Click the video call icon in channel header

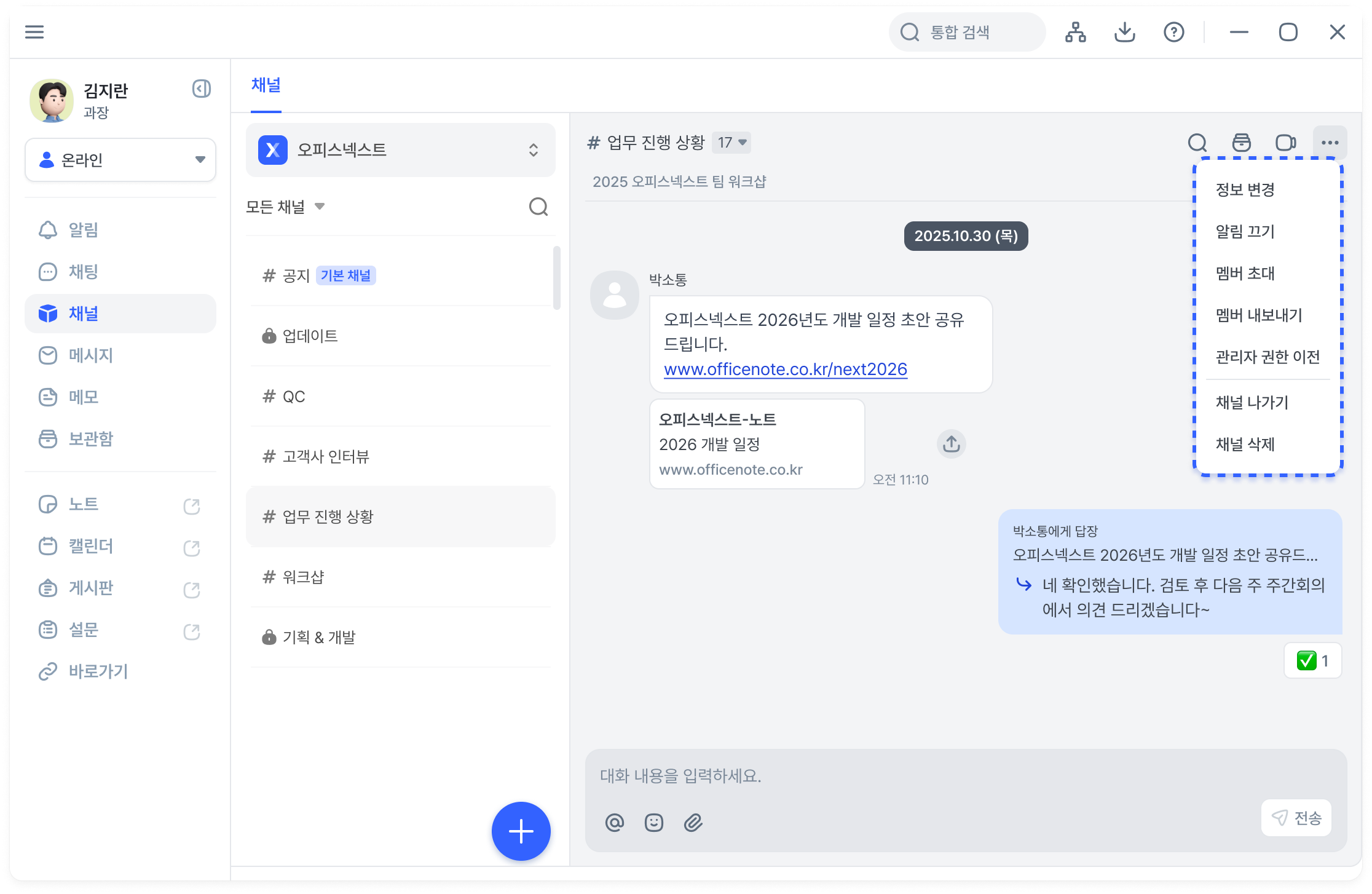1285,143
